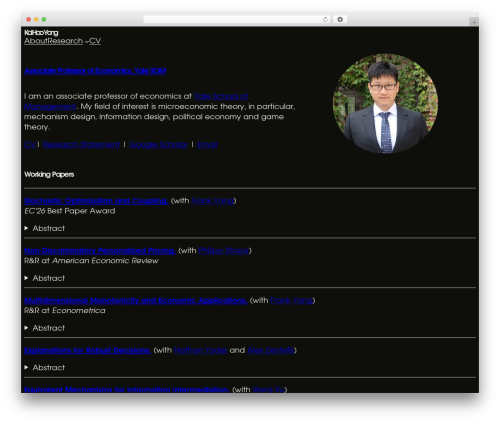Open the About menu item
The height and width of the screenshot is (423, 500).
[35, 41]
